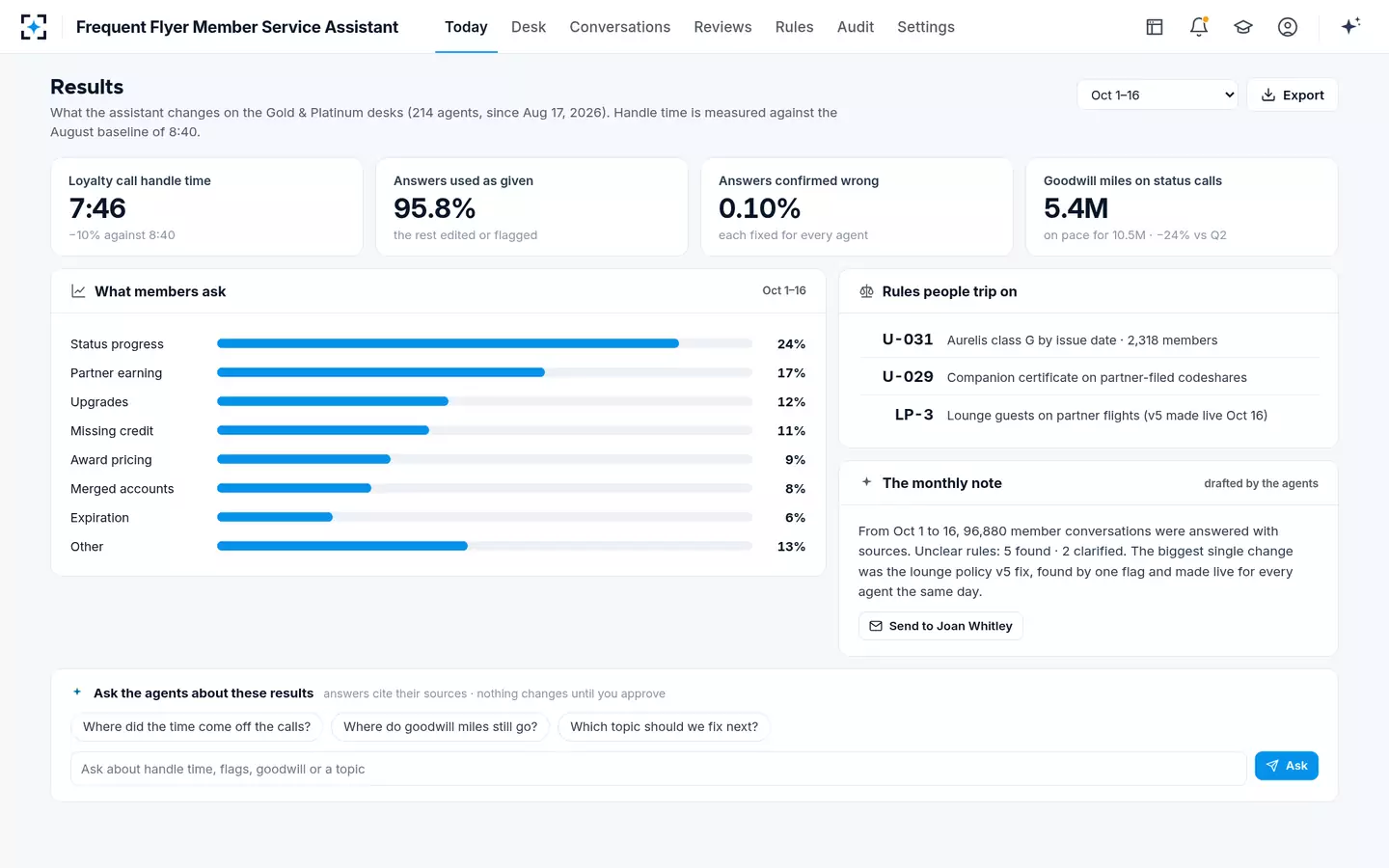Open the Rules tab
1389x868 pixels.
click(x=794, y=27)
